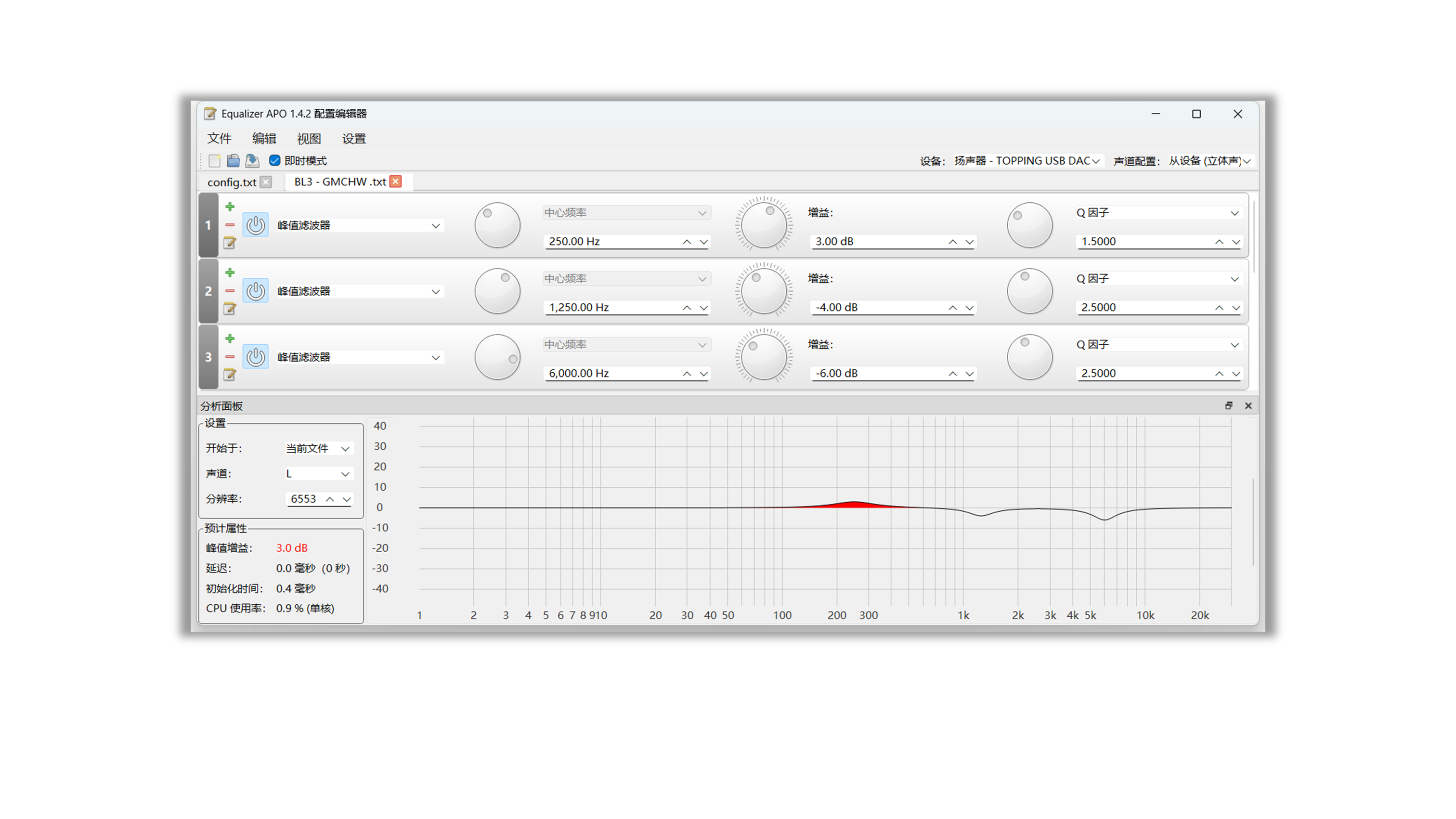Float the analysis panel with undock icon

click(1229, 406)
